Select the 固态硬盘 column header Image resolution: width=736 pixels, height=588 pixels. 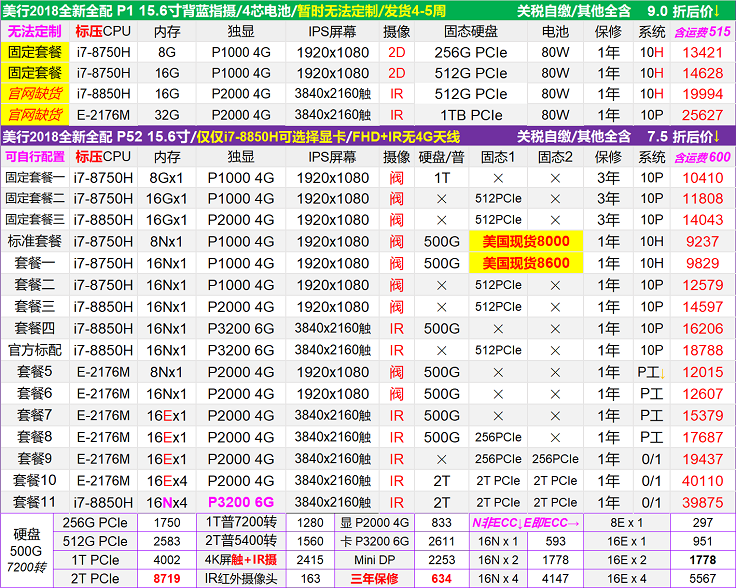[x=471, y=31]
